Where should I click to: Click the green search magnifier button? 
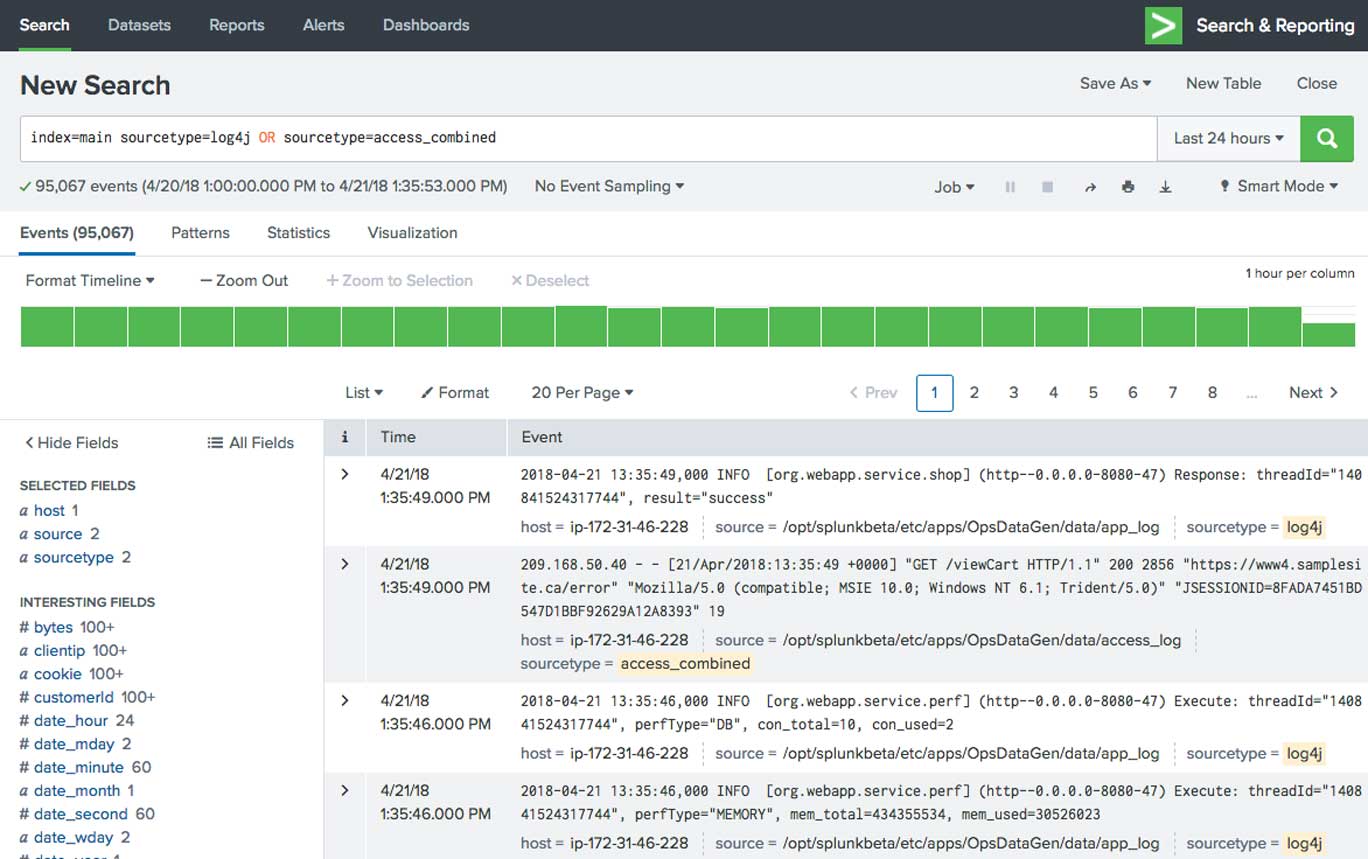1326,139
